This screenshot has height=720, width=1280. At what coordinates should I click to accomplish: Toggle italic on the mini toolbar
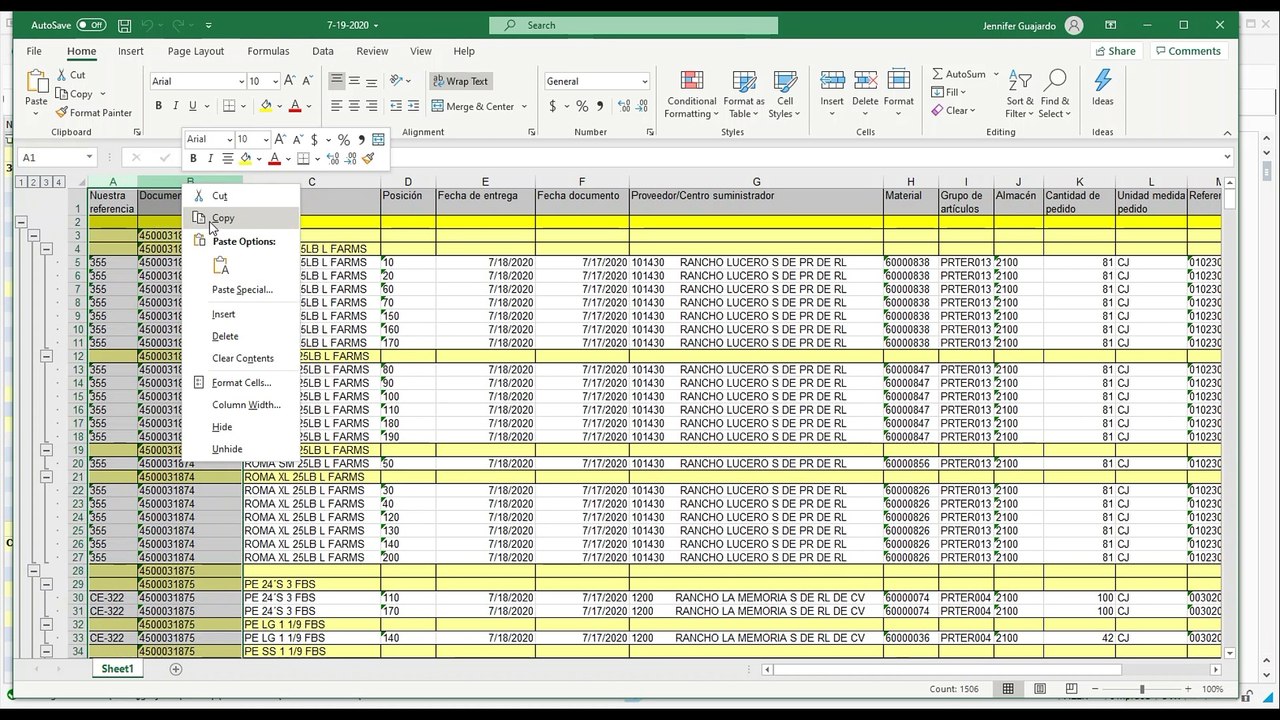click(x=209, y=158)
